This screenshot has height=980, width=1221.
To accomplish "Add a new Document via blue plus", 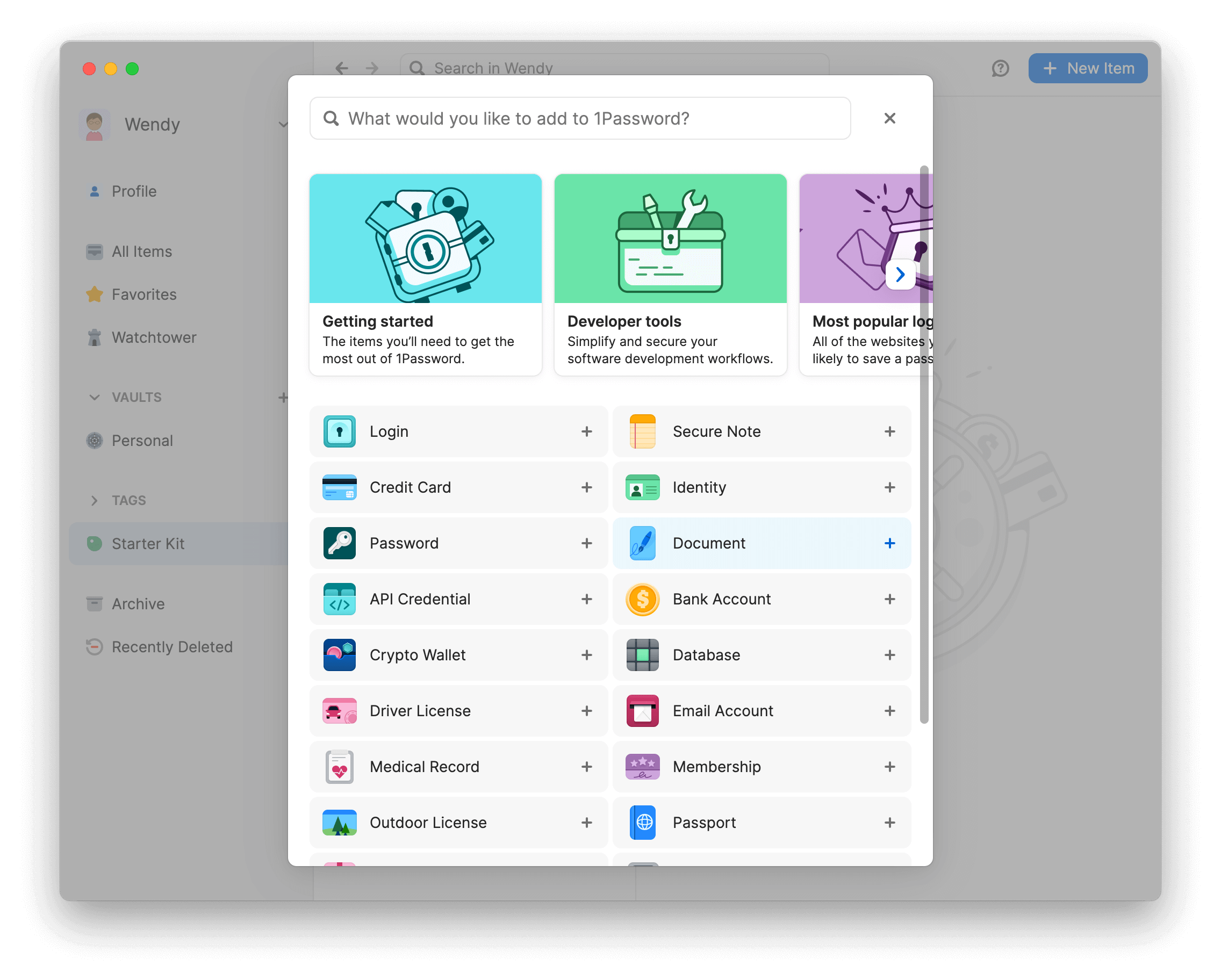I will coord(890,543).
